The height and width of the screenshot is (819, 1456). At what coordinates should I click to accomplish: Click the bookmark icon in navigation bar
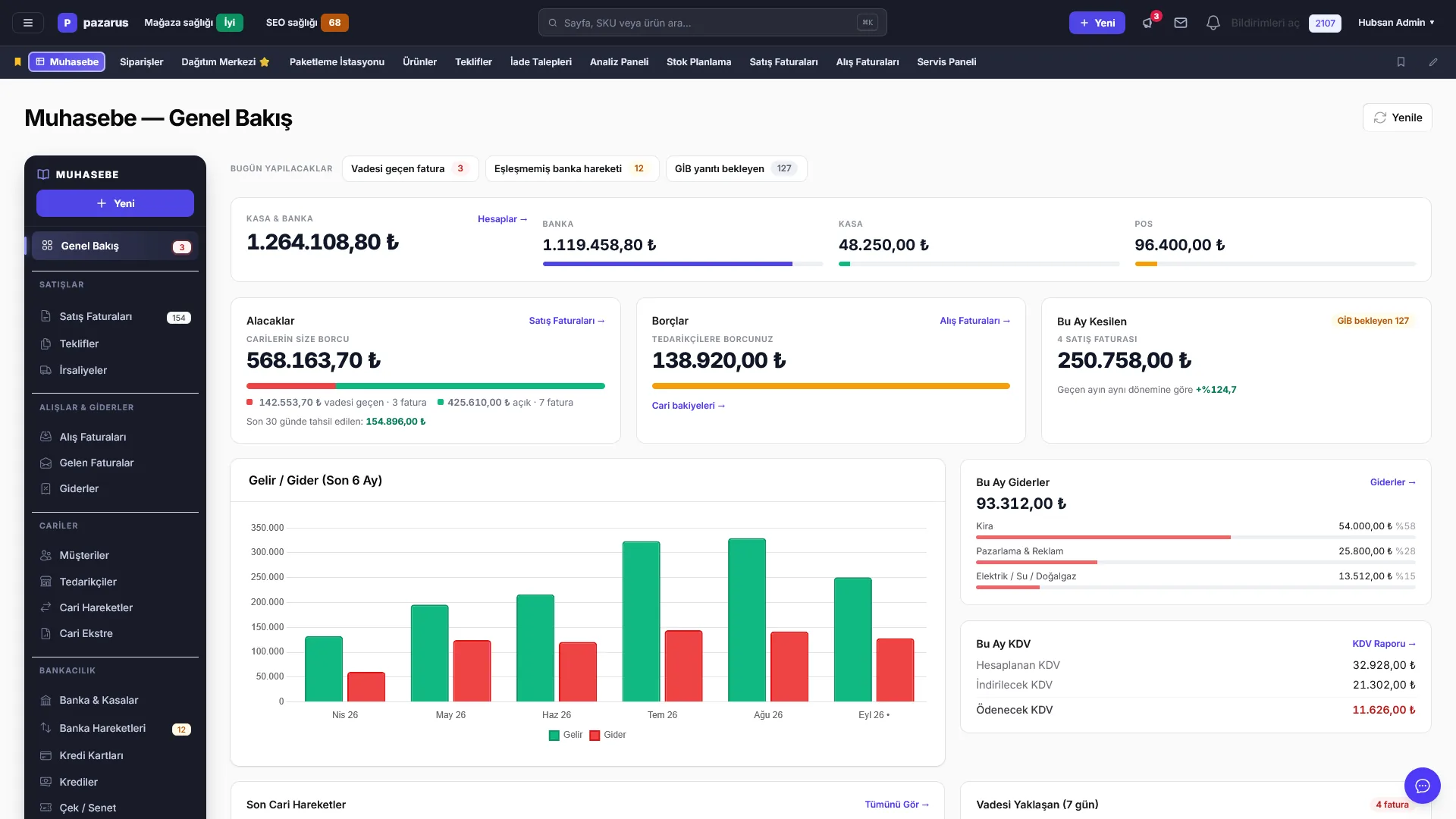pos(1401,62)
